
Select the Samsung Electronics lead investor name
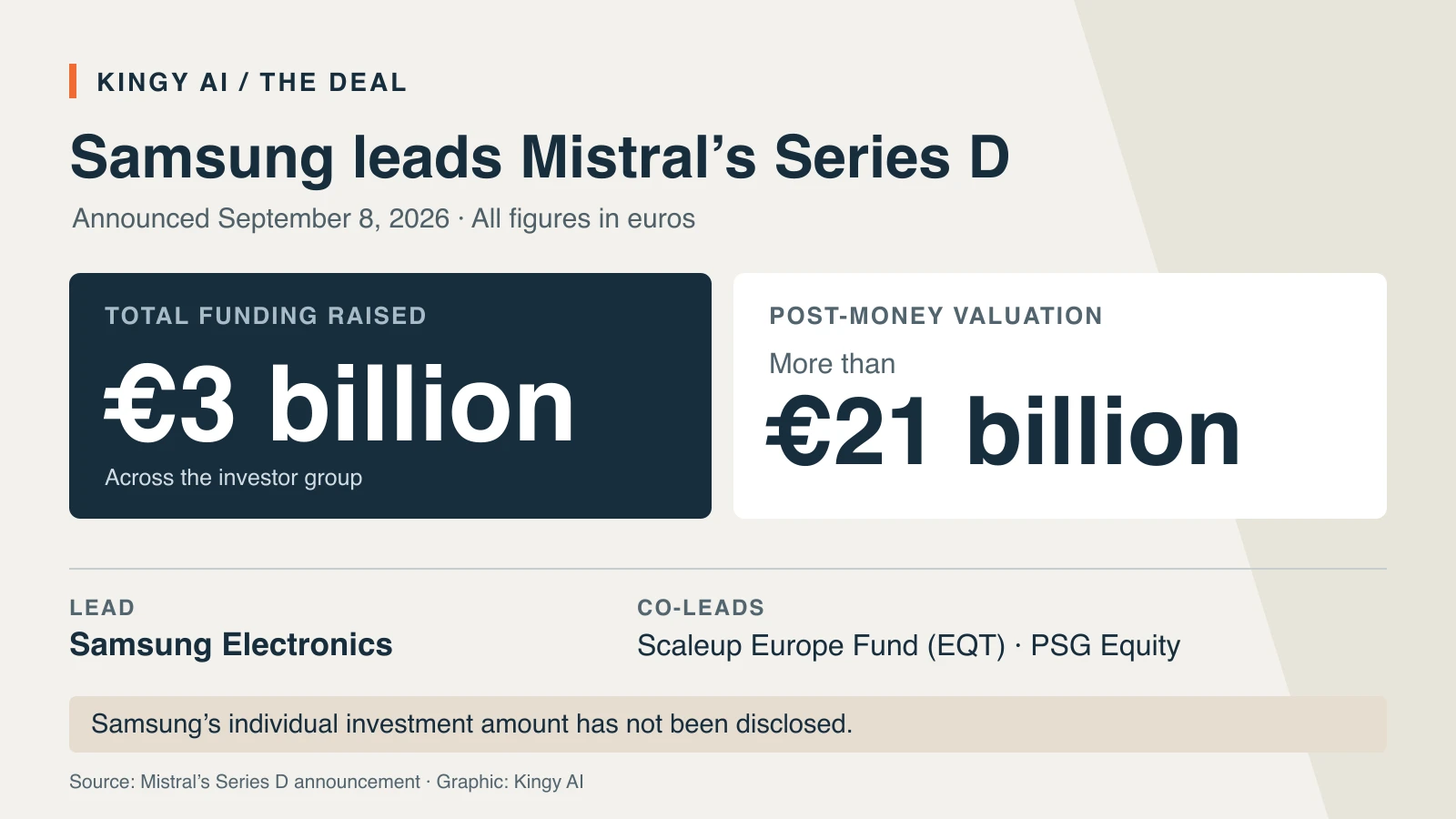click(x=231, y=644)
